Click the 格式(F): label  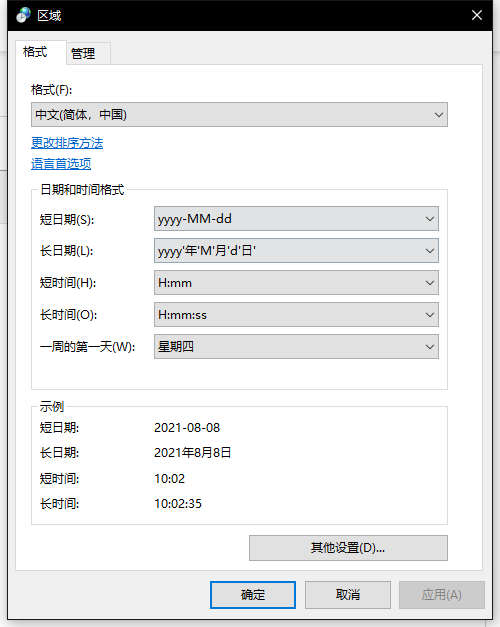52,90
